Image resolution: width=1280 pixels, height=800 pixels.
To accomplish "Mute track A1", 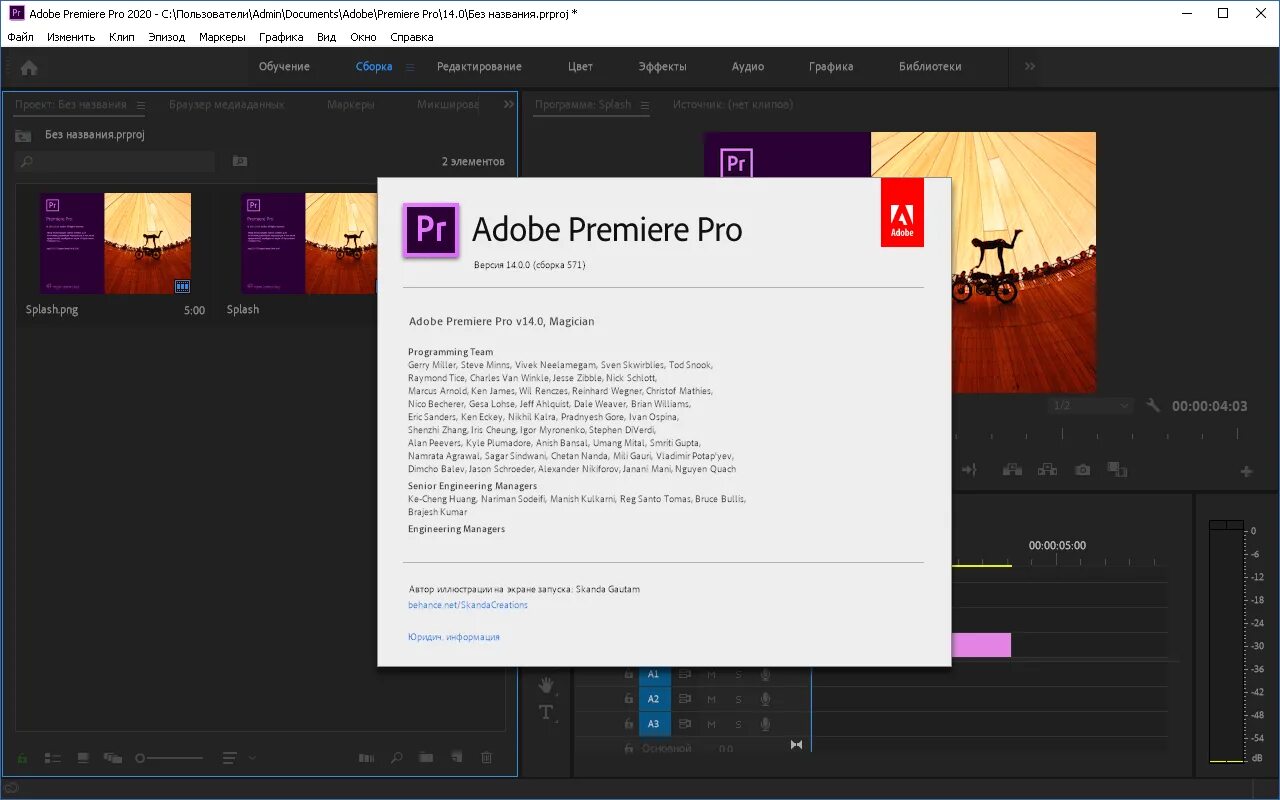I will tap(712, 674).
